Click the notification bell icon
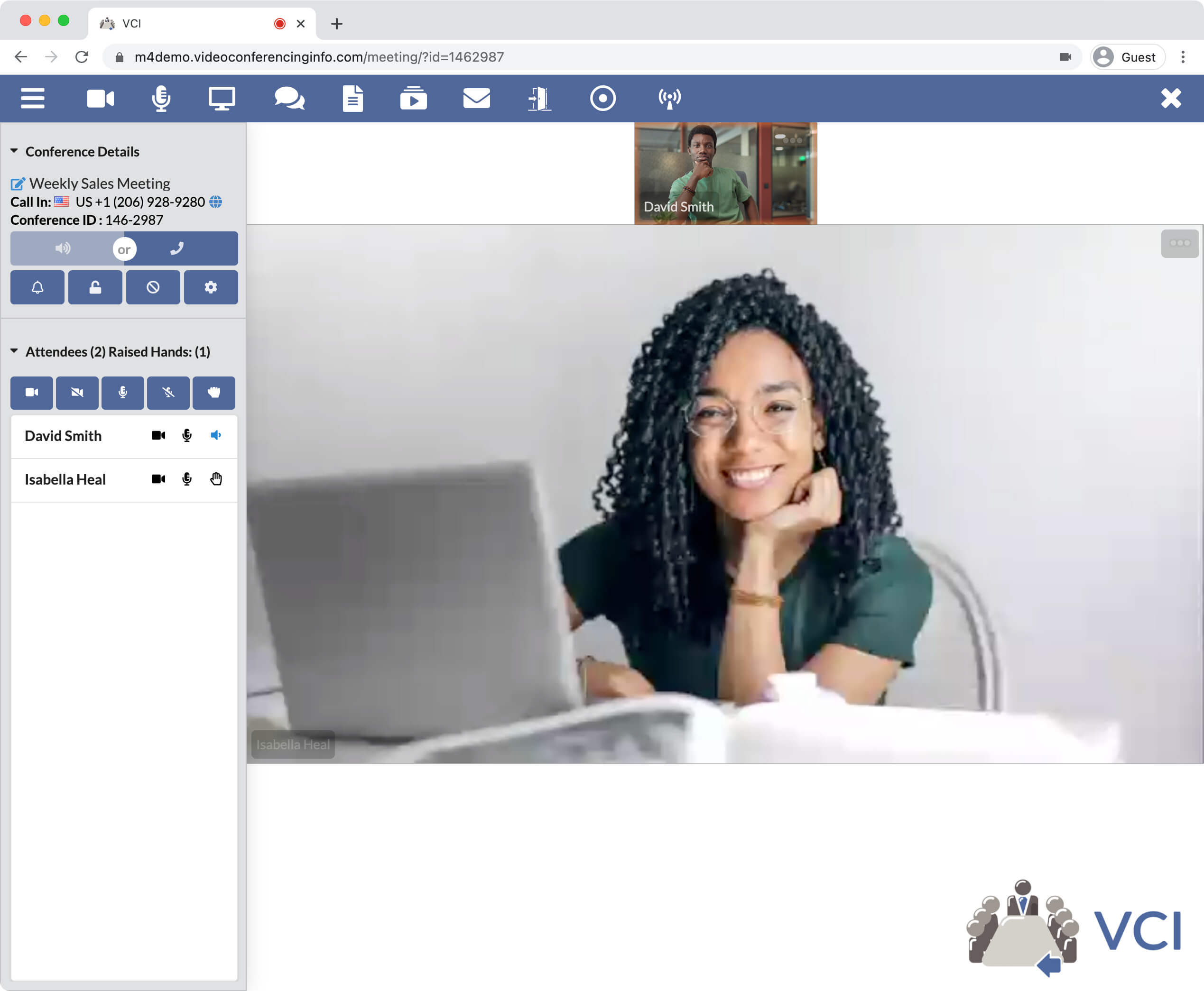The width and height of the screenshot is (1204, 991). 37,288
